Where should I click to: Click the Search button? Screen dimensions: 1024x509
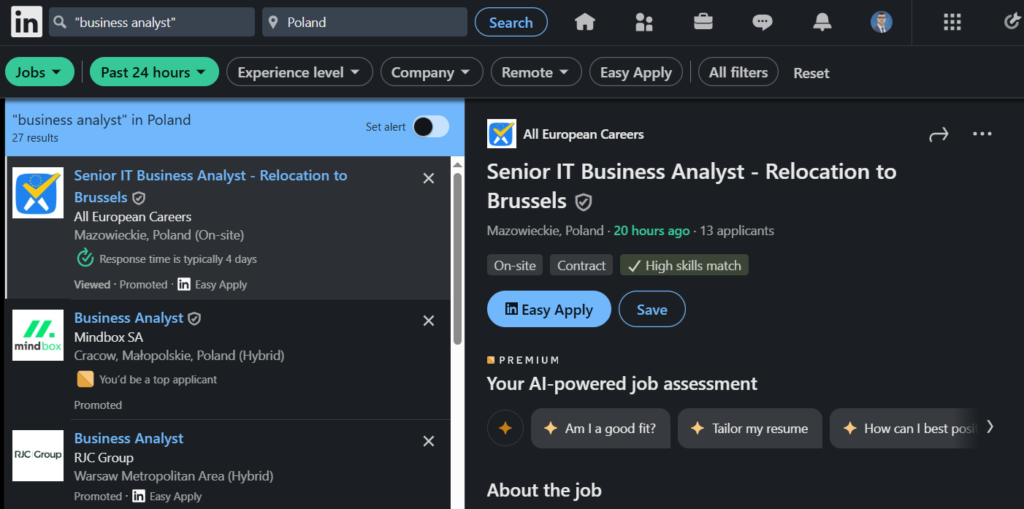tap(511, 22)
